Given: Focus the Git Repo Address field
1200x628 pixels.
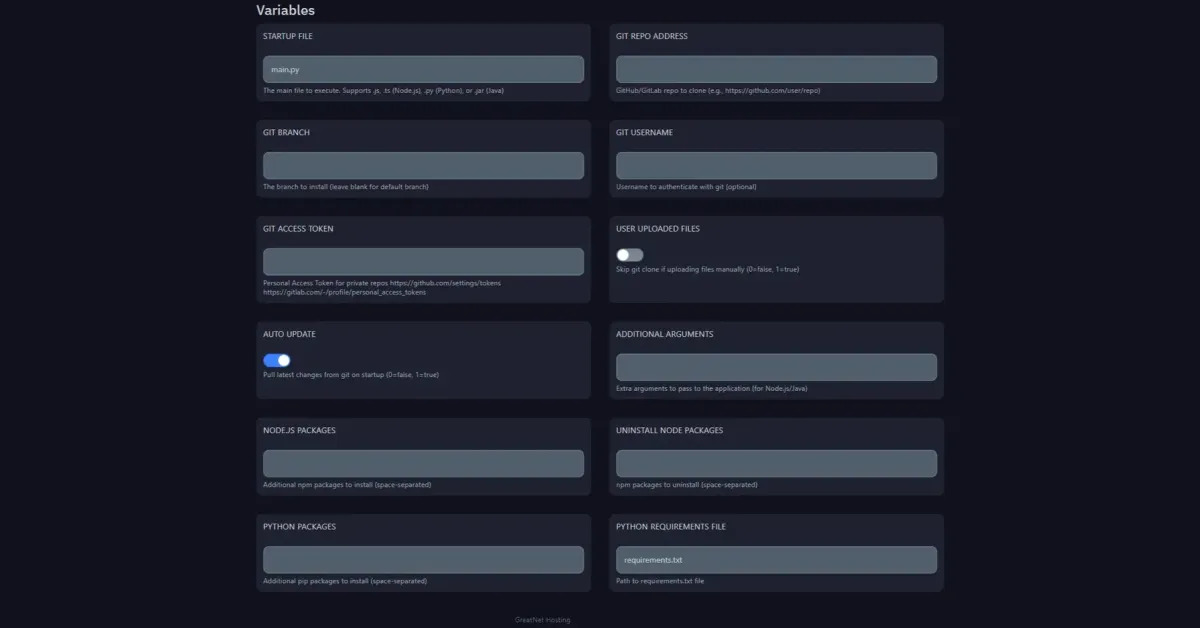Looking at the screenshot, I should (776, 69).
